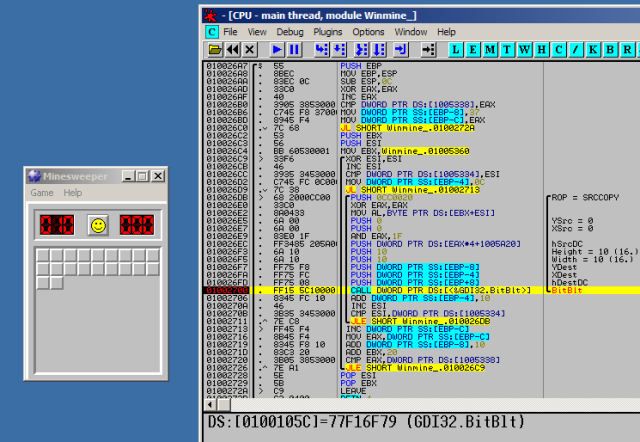Image resolution: width=640 pixels, height=442 pixels.
Task: Click the Minesweeper timer display
Action: [137, 225]
